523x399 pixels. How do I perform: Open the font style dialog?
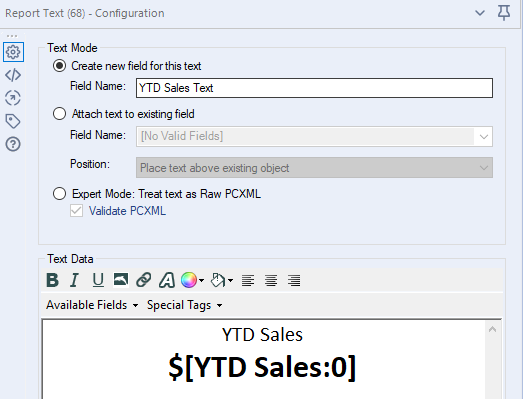167,280
